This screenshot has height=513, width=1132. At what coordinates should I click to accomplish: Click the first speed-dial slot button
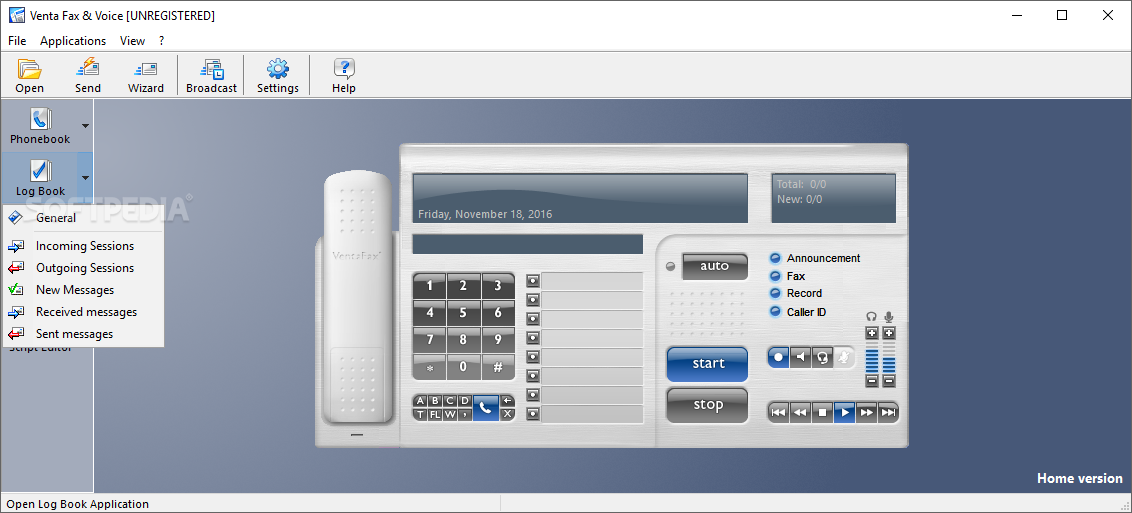[533, 281]
